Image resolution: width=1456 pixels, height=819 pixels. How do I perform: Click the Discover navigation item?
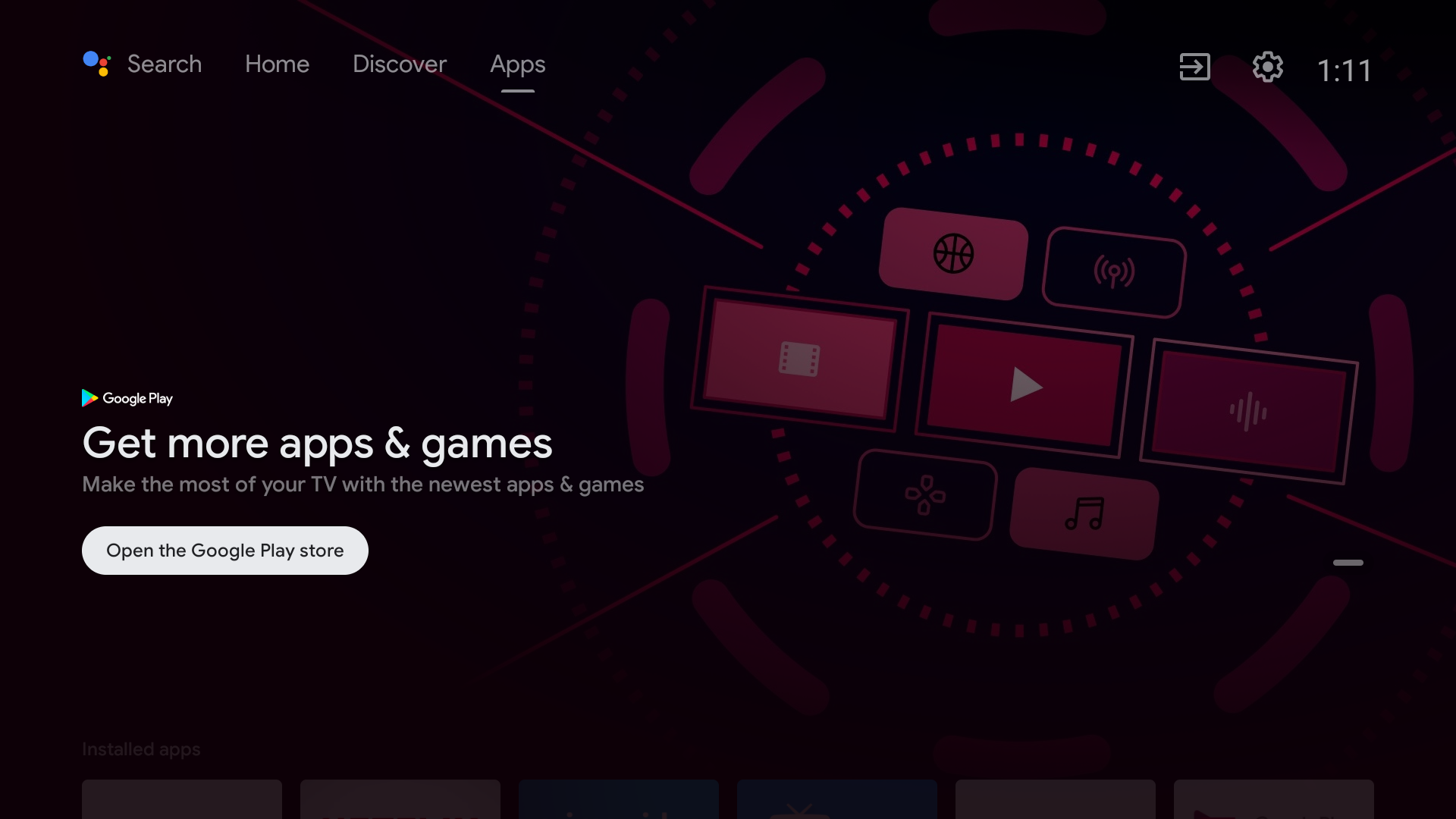point(400,63)
